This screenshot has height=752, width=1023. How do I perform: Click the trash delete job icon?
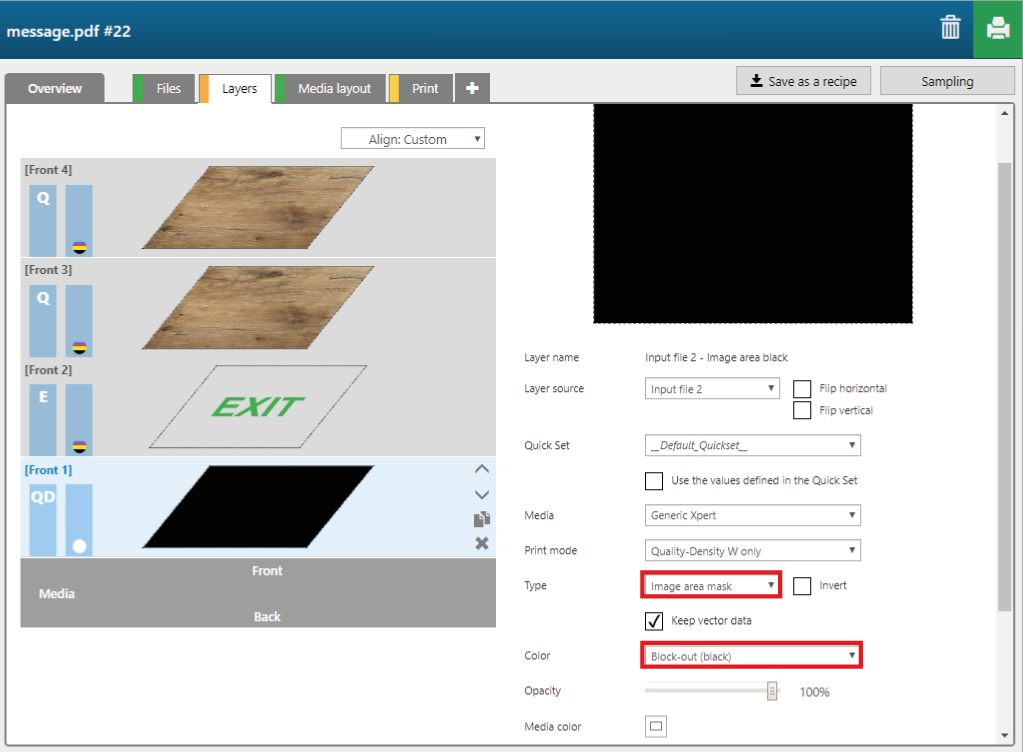950,28
